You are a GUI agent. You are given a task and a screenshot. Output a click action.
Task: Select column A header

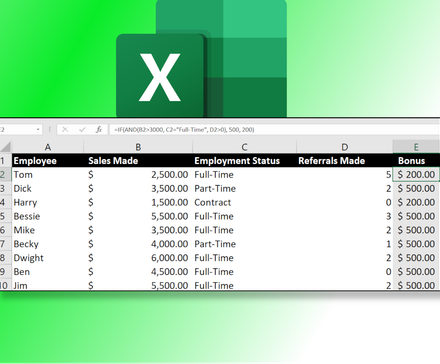click(x=48, y=147)
